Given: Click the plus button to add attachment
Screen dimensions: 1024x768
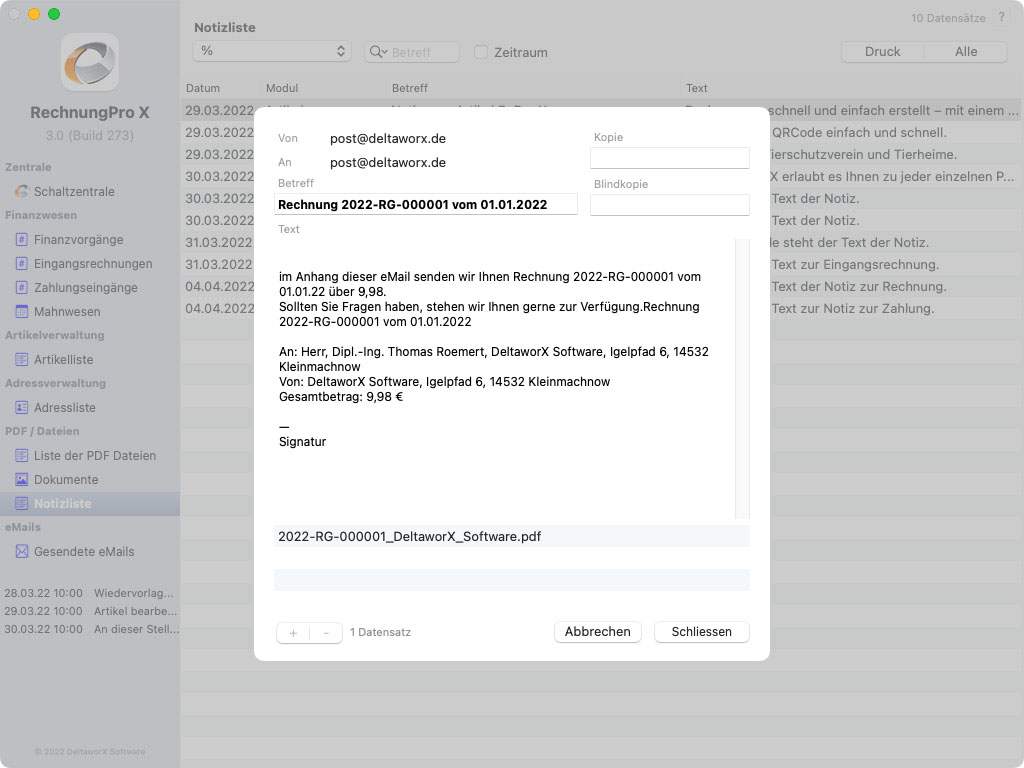Looking at the screenshot, I should [293, 633].
